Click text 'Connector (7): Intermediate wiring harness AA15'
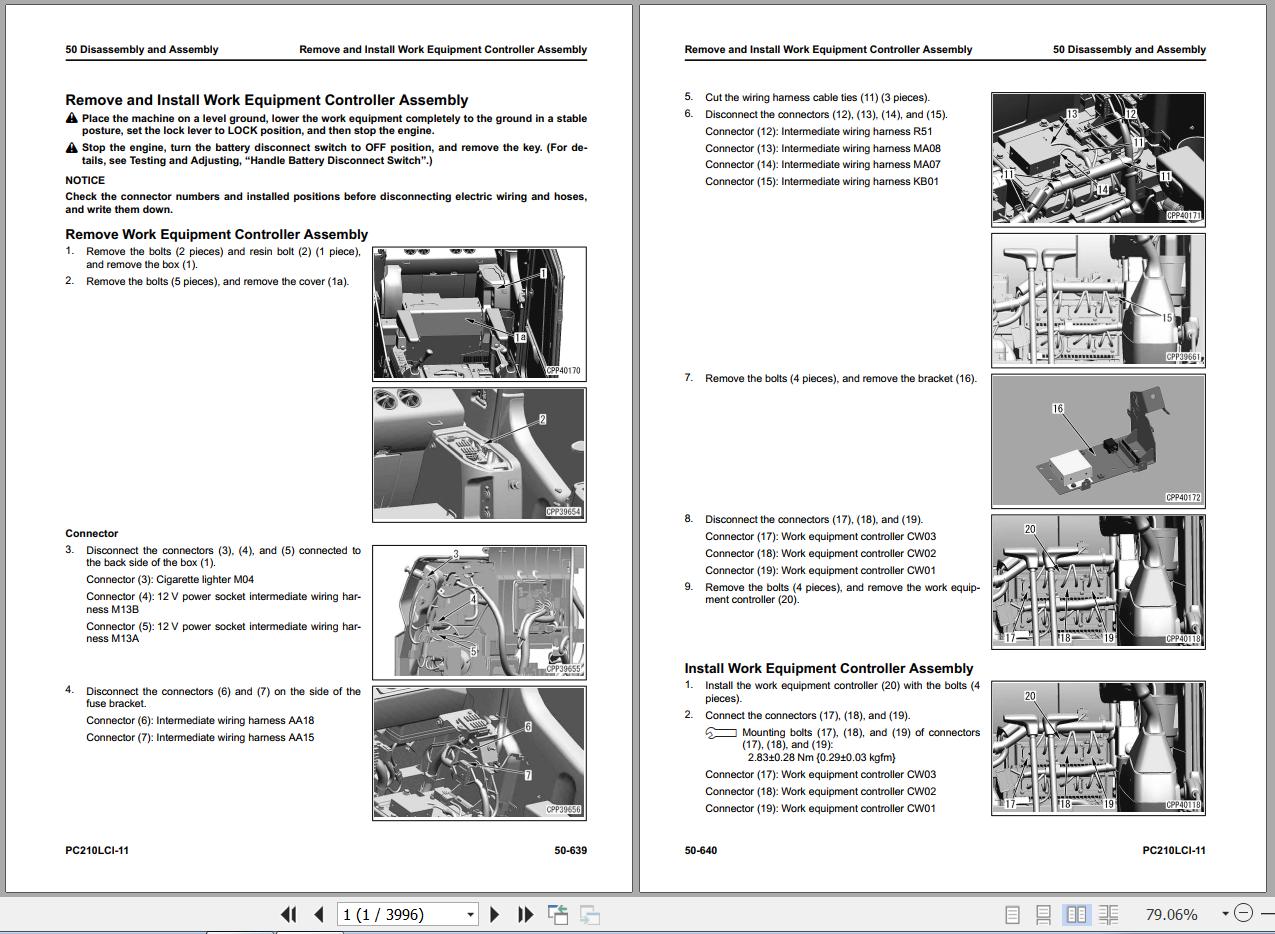The width and height of the screenshot is (1275, 934). coord(200,737)
